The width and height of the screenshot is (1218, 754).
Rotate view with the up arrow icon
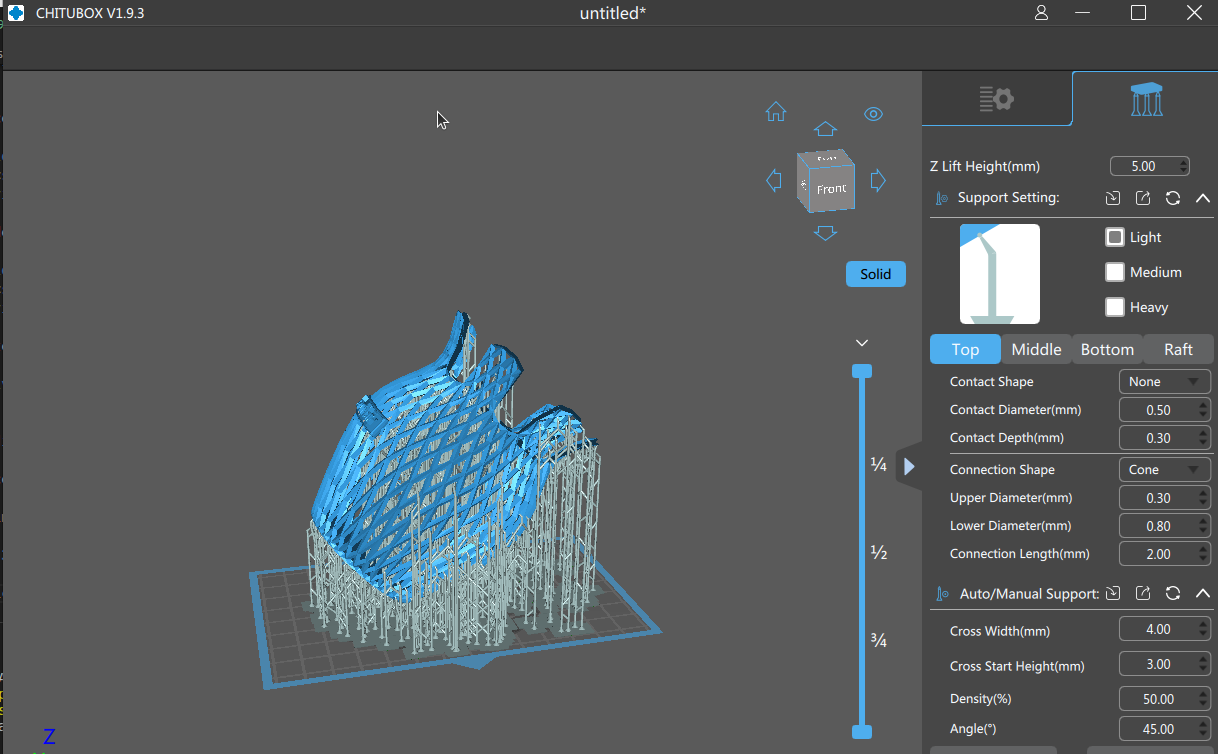825,129
